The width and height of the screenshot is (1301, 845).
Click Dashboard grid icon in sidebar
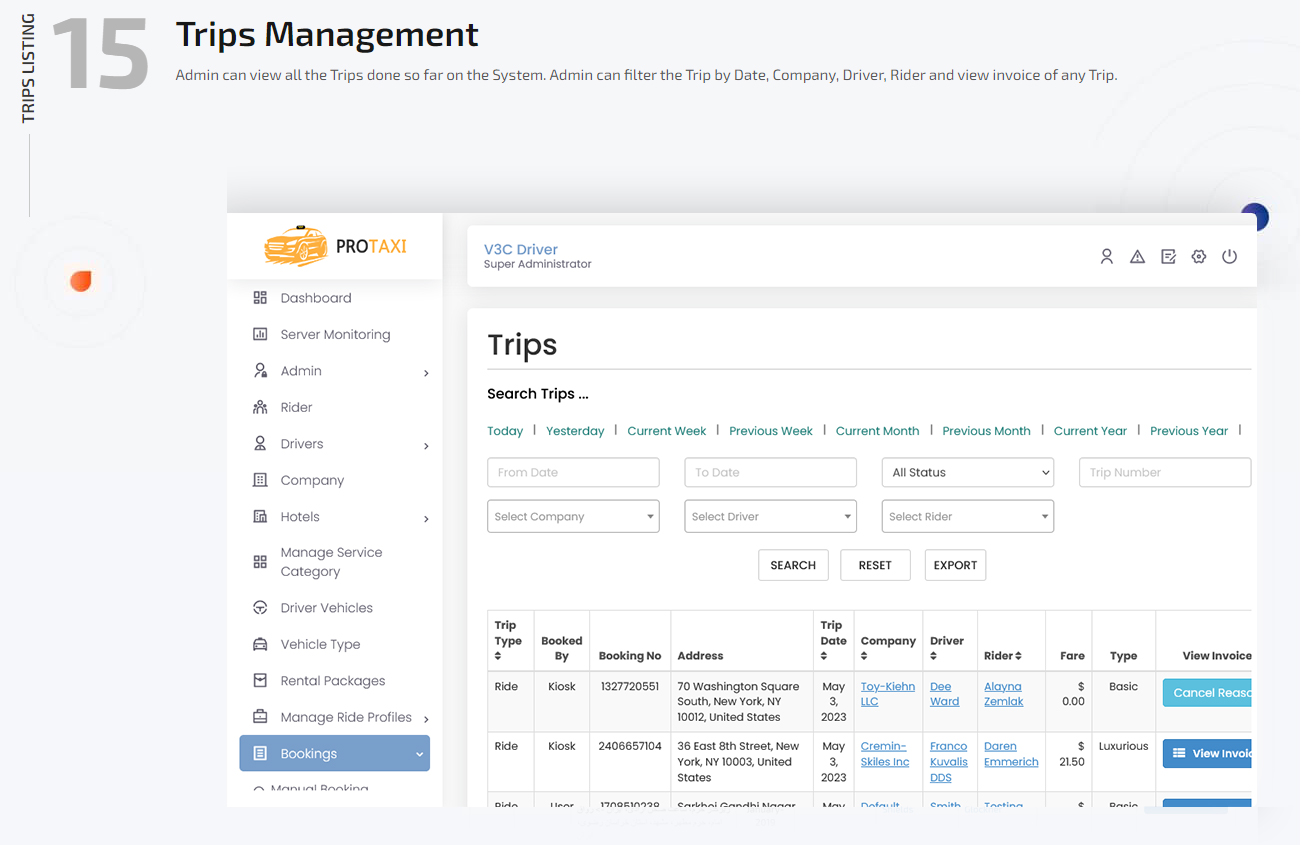coord(260,298)
